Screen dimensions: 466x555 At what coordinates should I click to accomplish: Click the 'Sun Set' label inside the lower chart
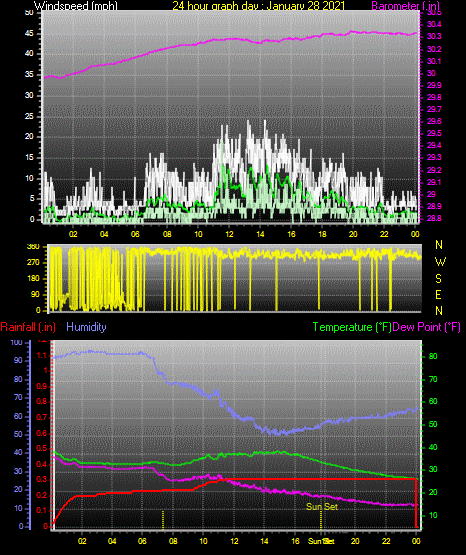[x=322, y=507]
